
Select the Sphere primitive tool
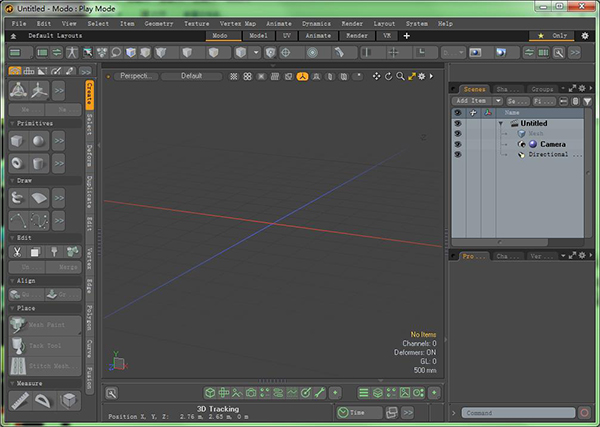point(37,141)
